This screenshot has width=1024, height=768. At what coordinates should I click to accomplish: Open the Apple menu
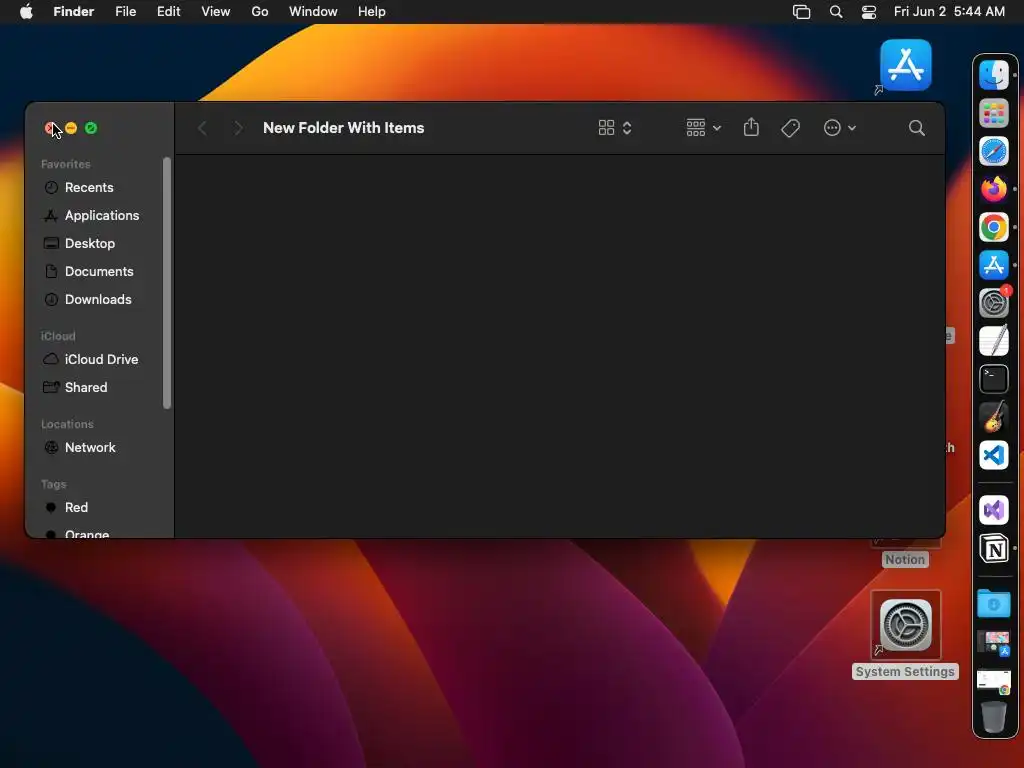point(26,12)
